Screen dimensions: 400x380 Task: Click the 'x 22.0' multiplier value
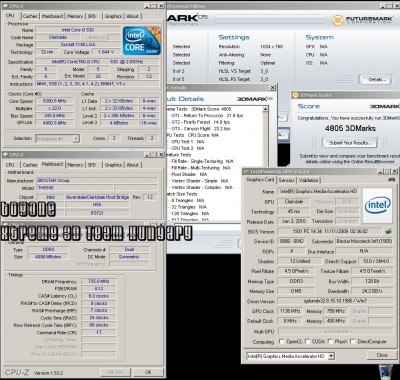55,108
